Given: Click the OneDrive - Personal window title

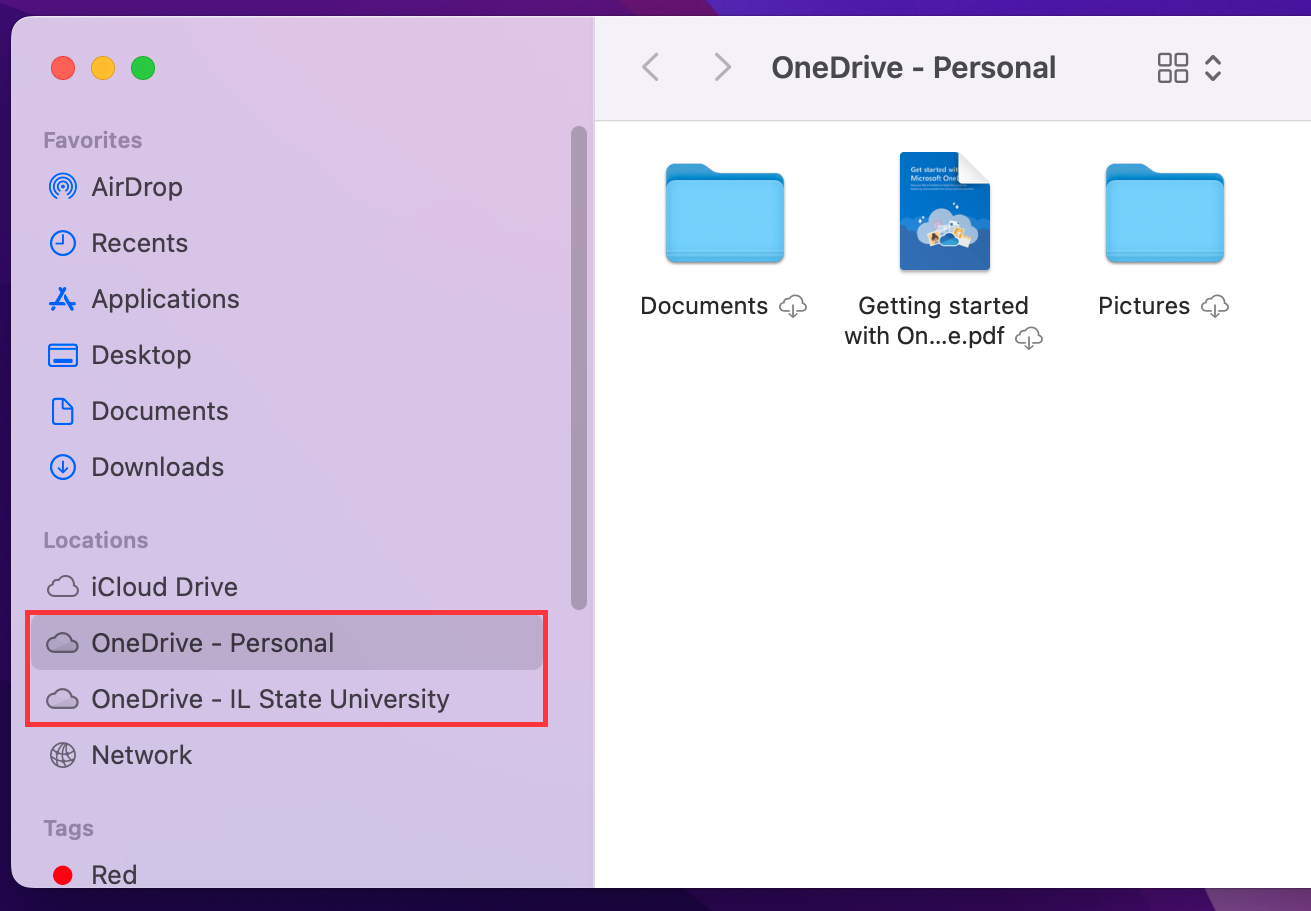Looking at the screenshot, I should tap(914, 68).
